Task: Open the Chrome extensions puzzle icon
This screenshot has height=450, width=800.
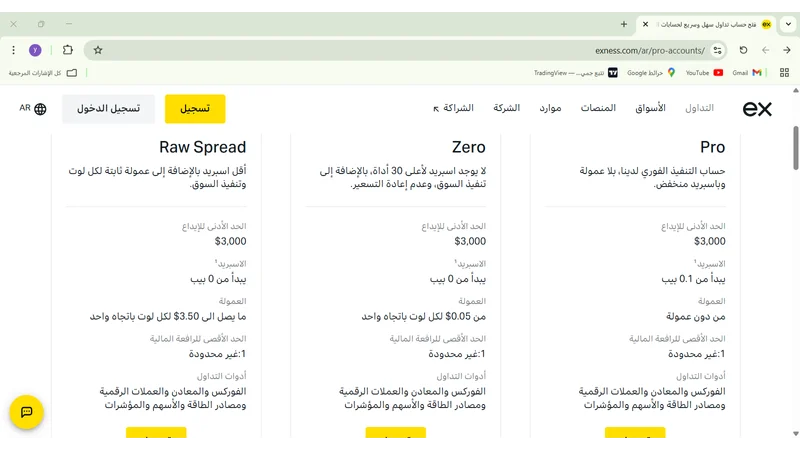Action: (x=68, y=50)
